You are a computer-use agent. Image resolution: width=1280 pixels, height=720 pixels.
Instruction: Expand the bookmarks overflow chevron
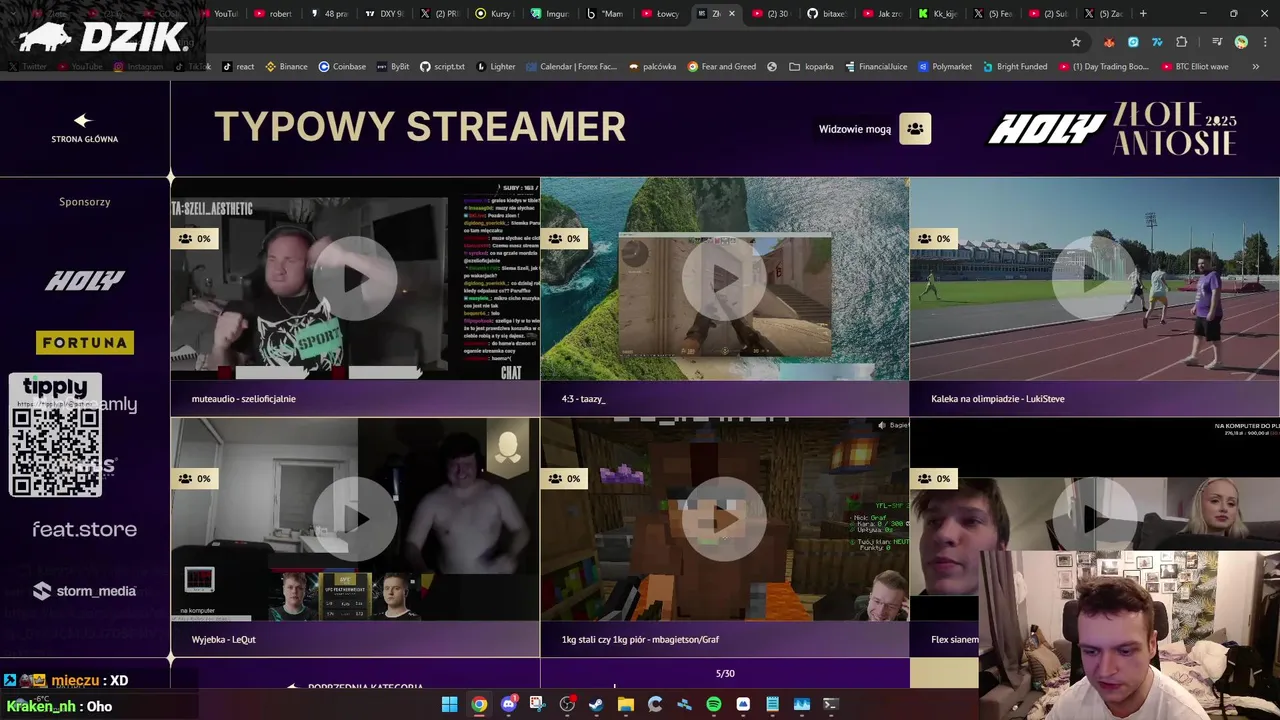tap(1255, 66)
